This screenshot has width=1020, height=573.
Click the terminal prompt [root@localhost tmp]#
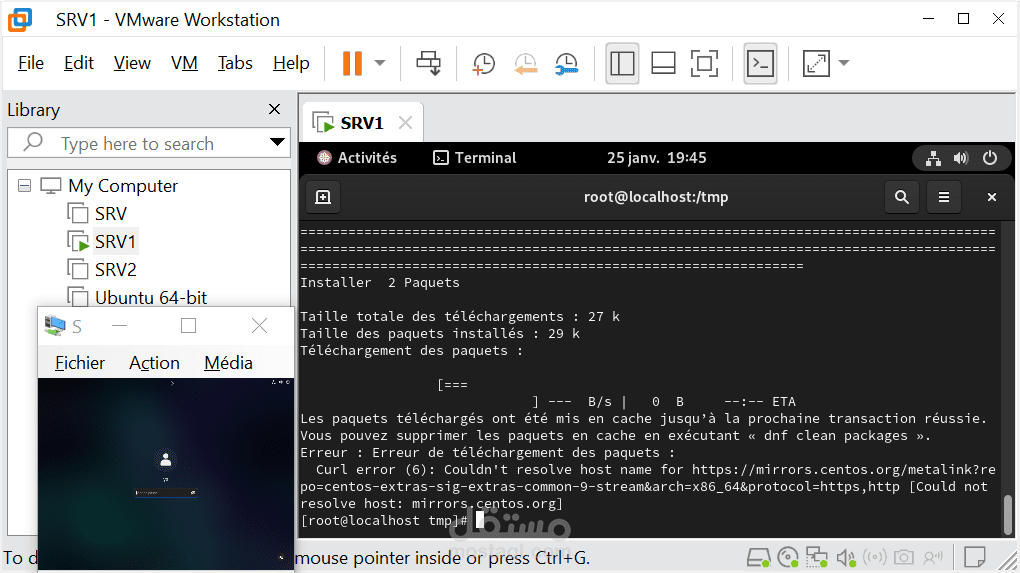point(384,521)
